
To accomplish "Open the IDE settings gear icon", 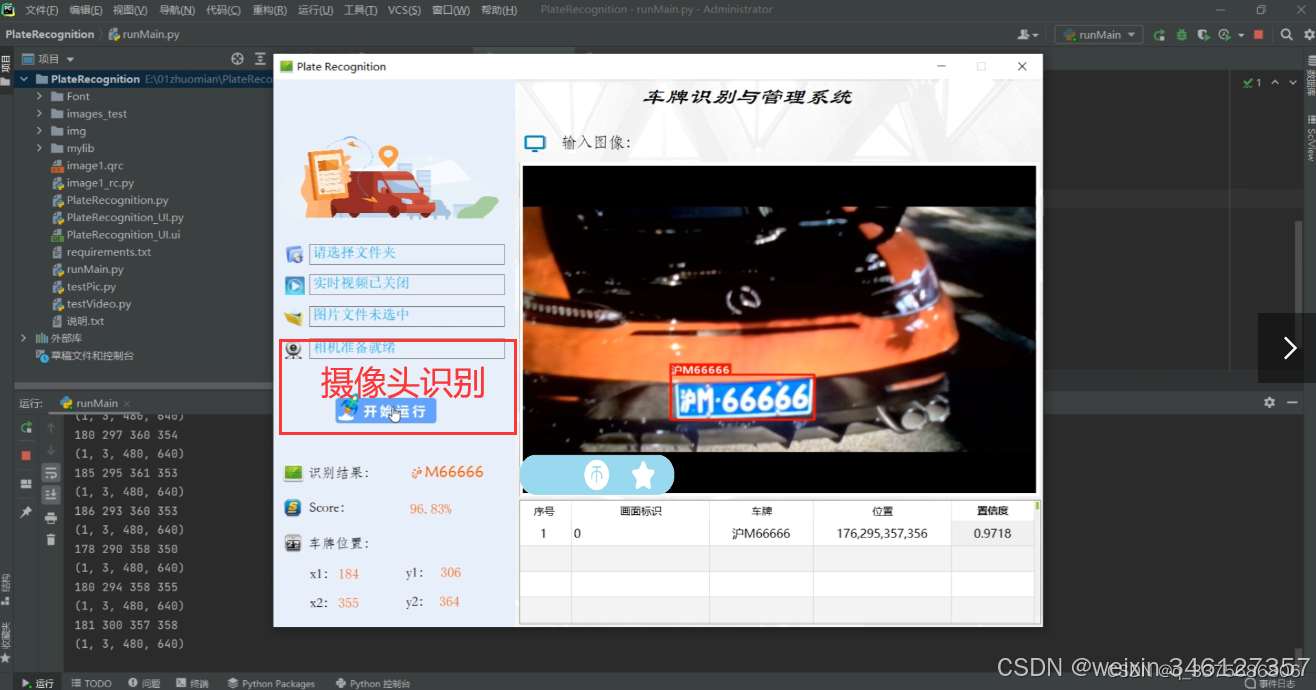I will pos(1308,33).
